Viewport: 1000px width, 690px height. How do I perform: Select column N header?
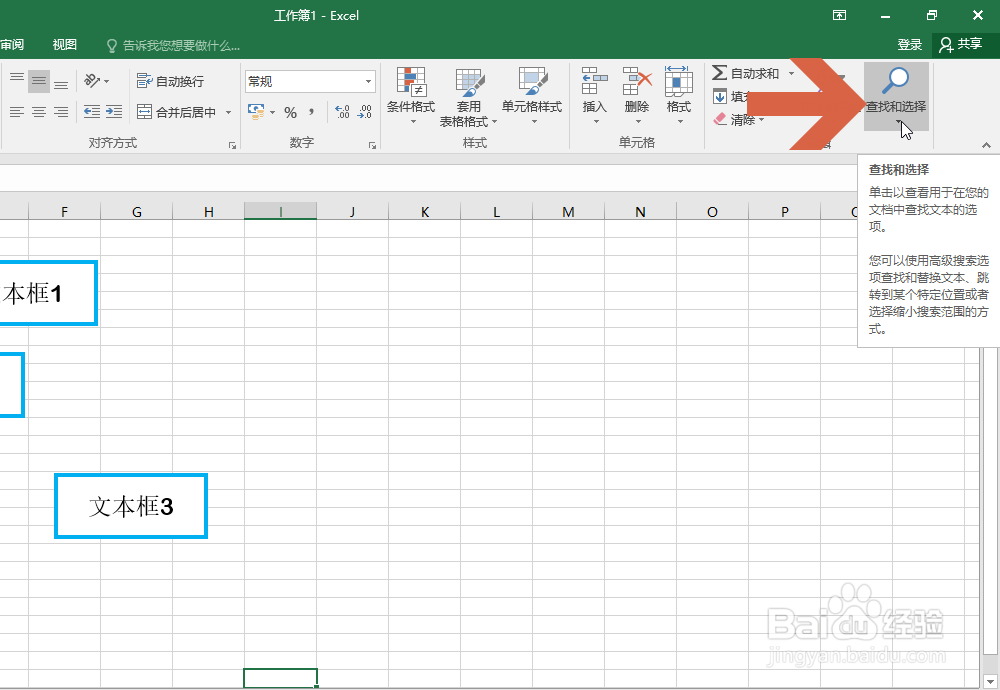click(640, 212)
